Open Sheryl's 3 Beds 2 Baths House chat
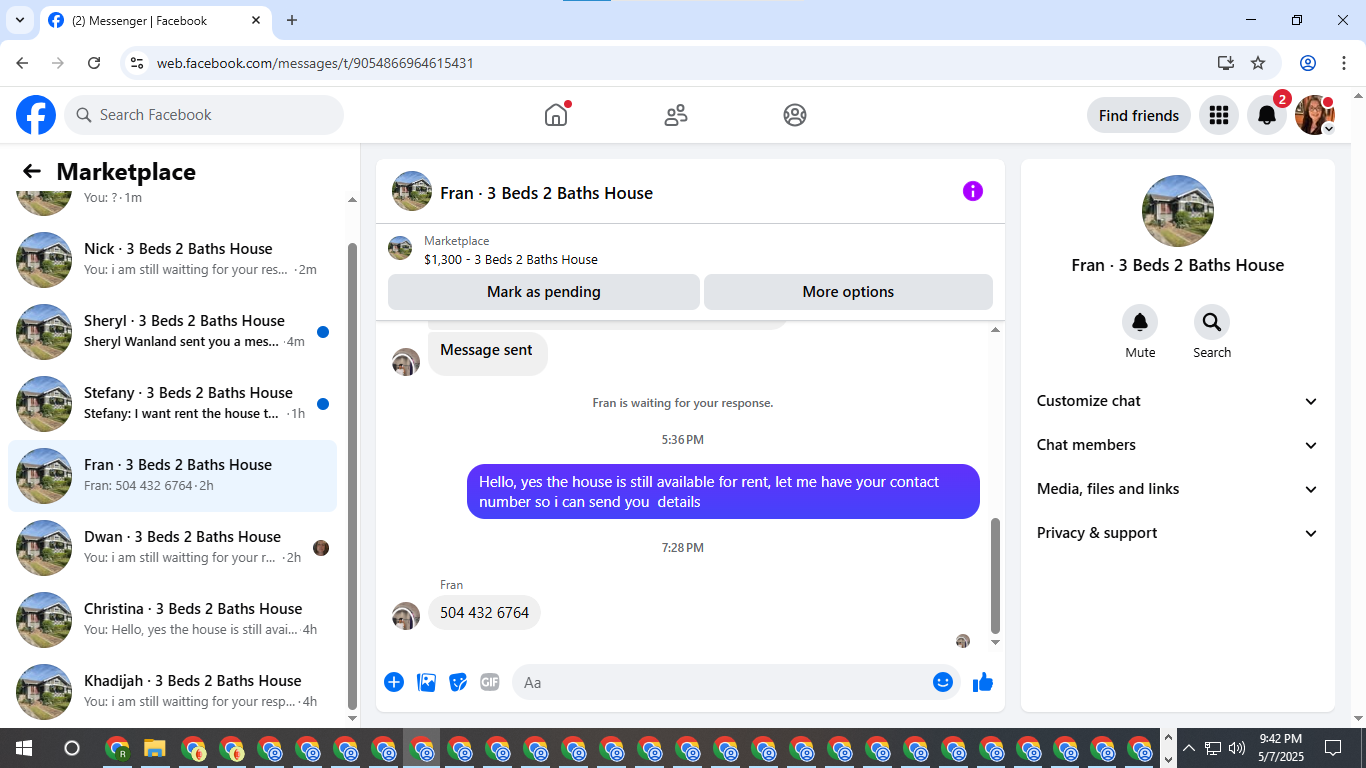Image resolution: width=1366 pixels, height=768 pixels. [x=172, y=332]
